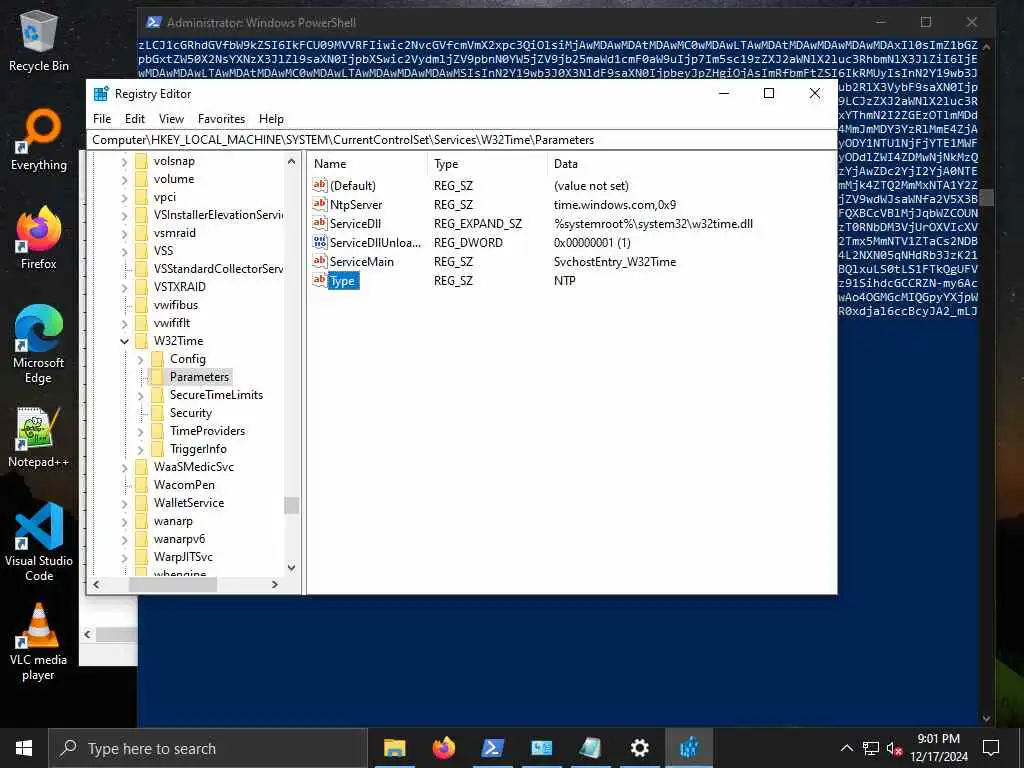Select the Parameters key in tree
This screenshot has width=1024, height=768.
pos(199,377)
